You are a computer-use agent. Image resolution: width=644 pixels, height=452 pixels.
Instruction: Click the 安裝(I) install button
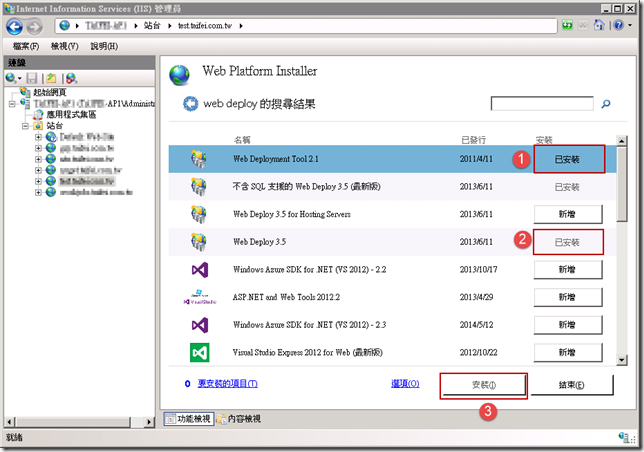[x=484, y=385]
